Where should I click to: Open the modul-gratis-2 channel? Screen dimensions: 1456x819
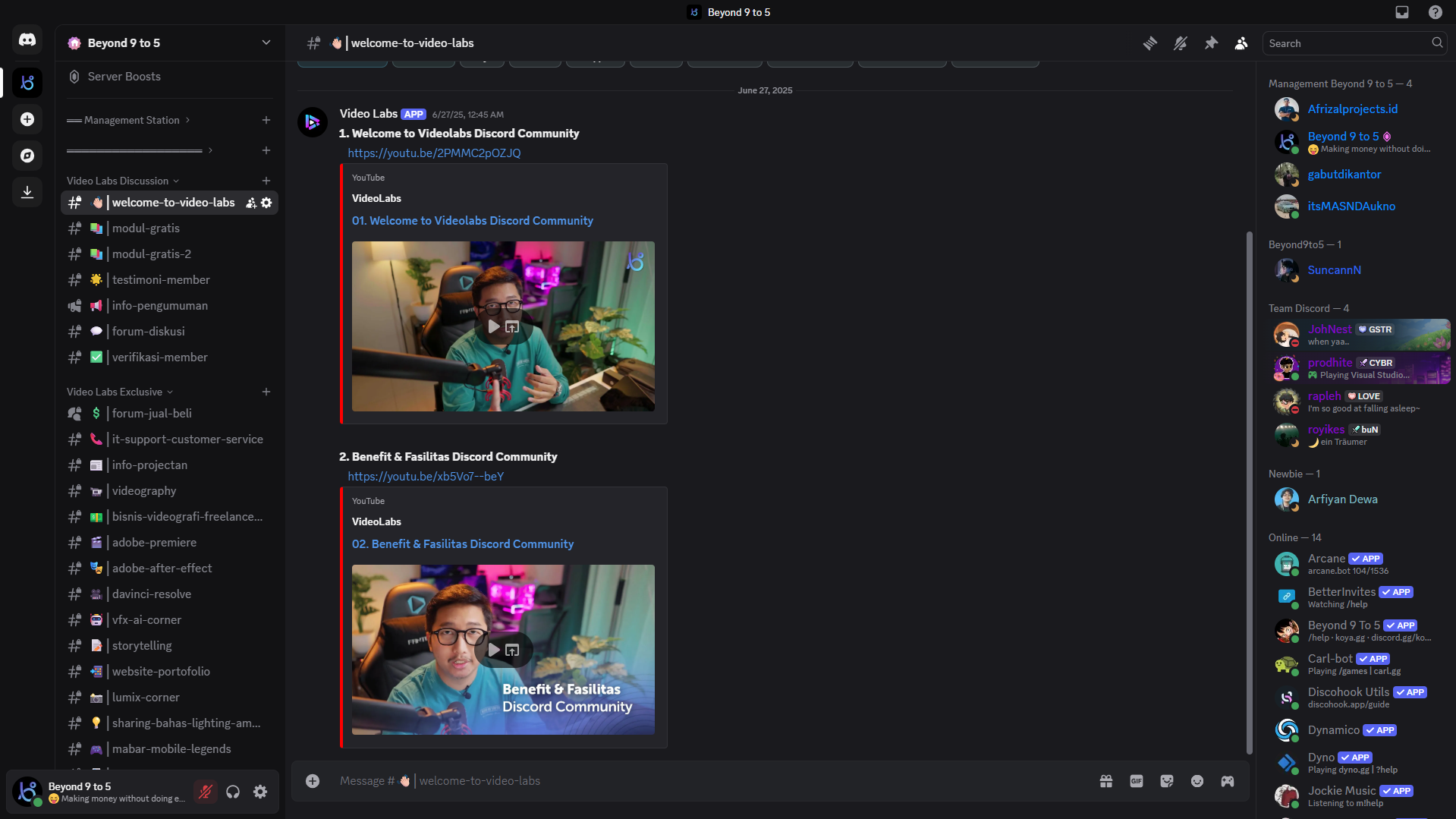point(170,254)
